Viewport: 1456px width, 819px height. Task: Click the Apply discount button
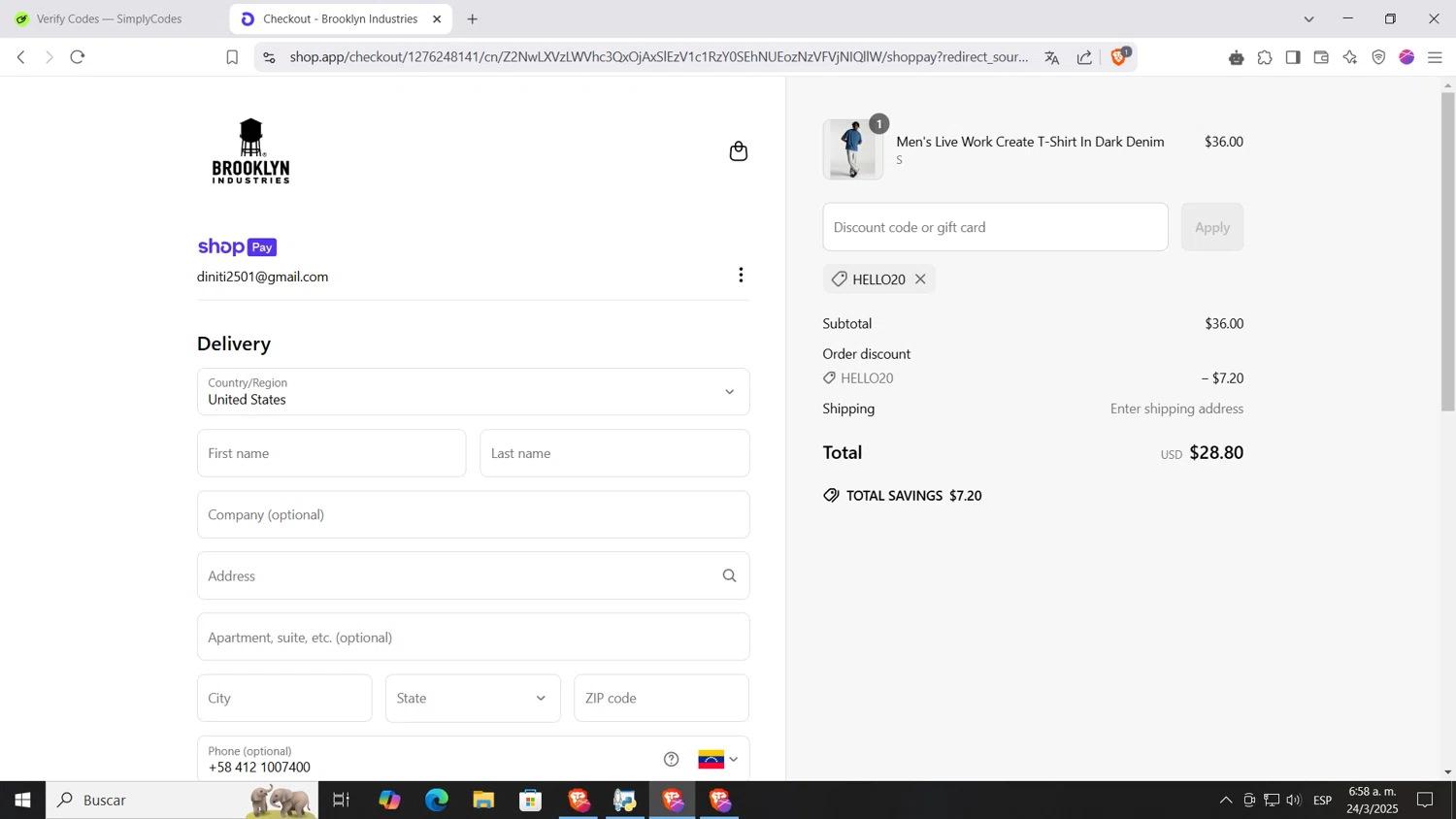(1211, 227)
